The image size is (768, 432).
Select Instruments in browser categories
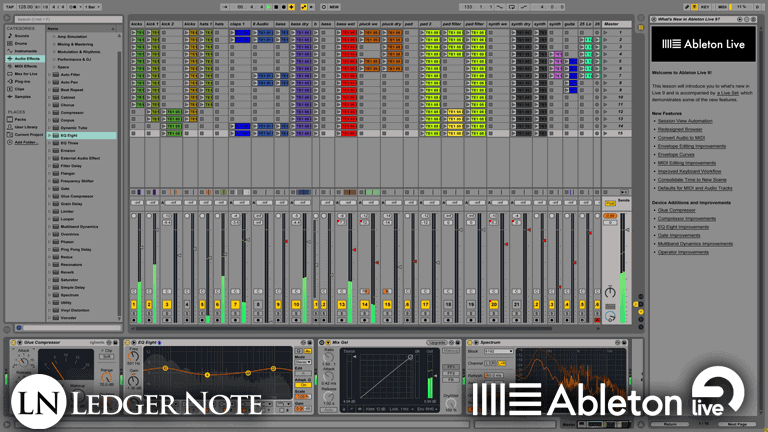click(x=25, y=51)
